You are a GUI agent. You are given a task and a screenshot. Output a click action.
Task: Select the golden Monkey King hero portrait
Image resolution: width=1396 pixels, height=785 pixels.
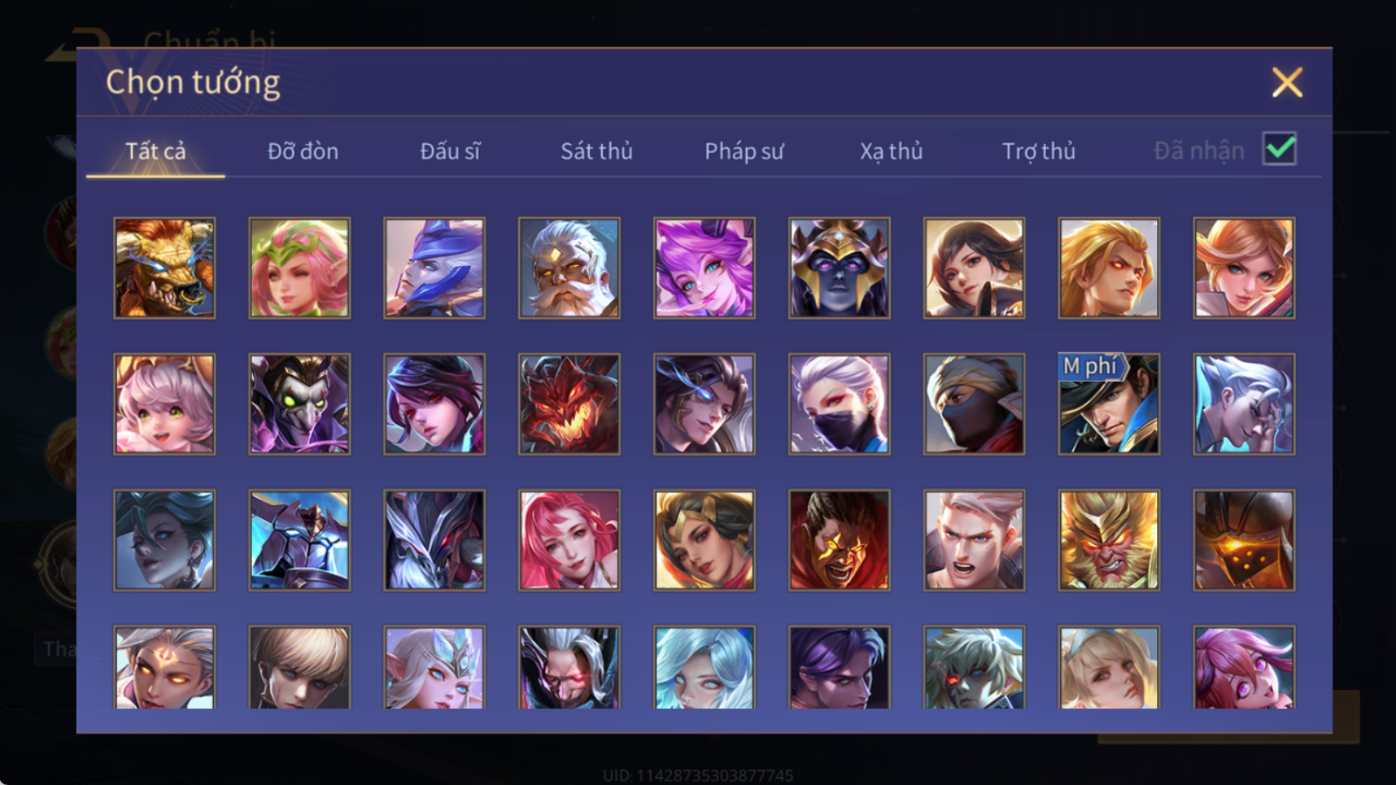pyautogui.click(x=1109, y=540)
